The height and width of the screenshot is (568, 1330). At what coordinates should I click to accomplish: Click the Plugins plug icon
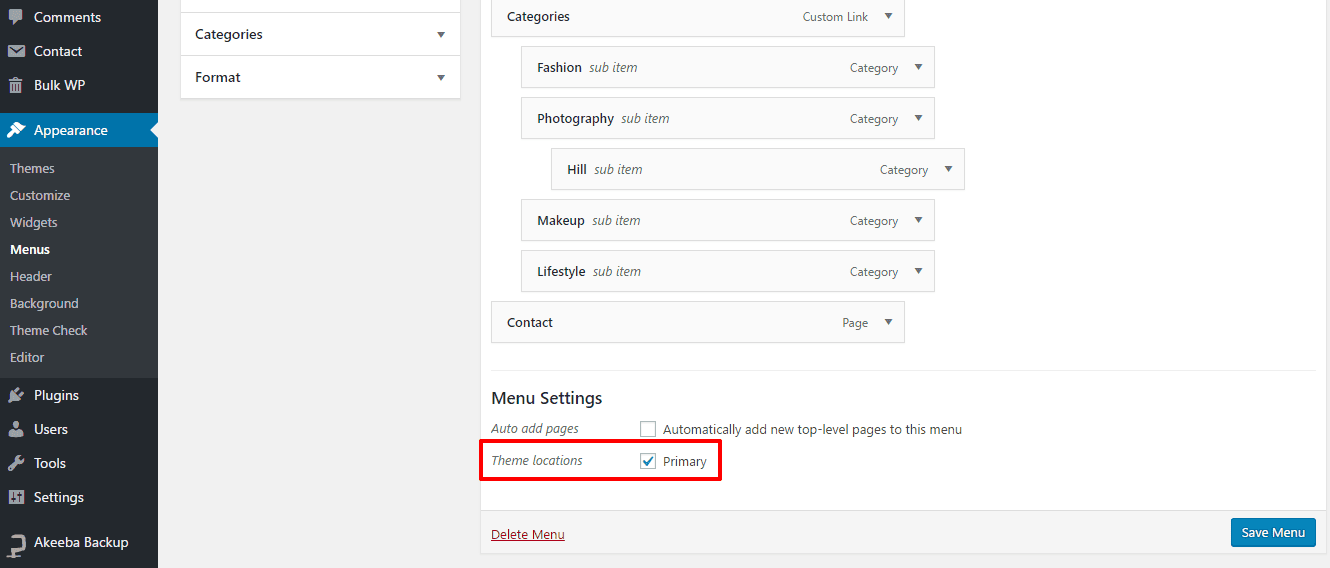point(16,395)
